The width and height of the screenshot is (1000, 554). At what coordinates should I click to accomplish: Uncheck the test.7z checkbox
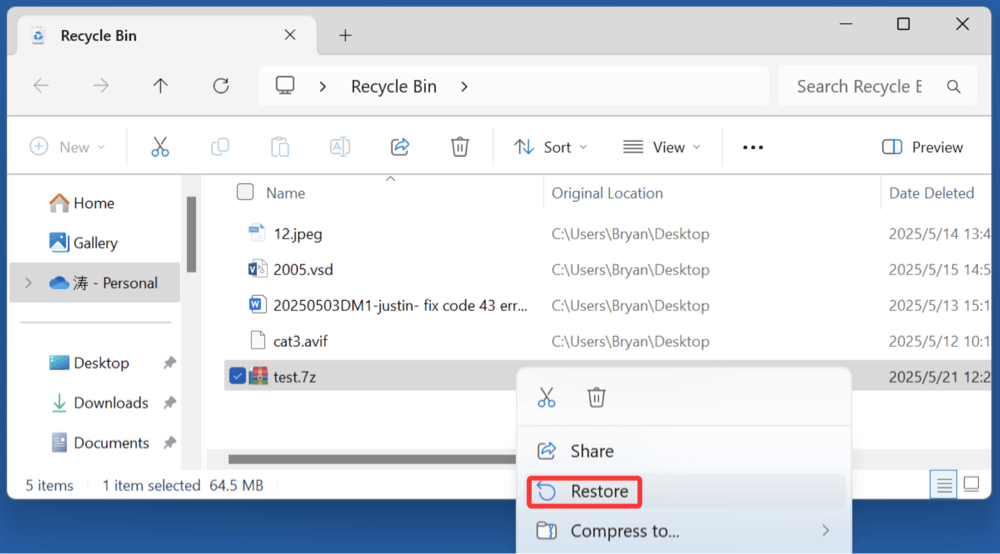coord(237,376)
